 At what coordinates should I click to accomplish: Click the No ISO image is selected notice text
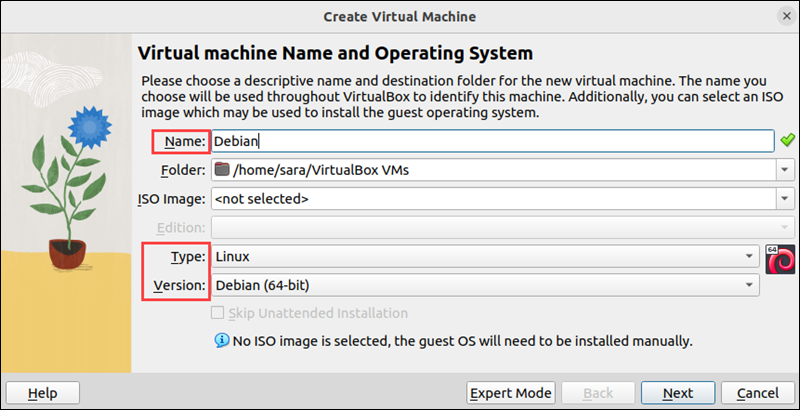pyautogui.click(x=463, y=340)
